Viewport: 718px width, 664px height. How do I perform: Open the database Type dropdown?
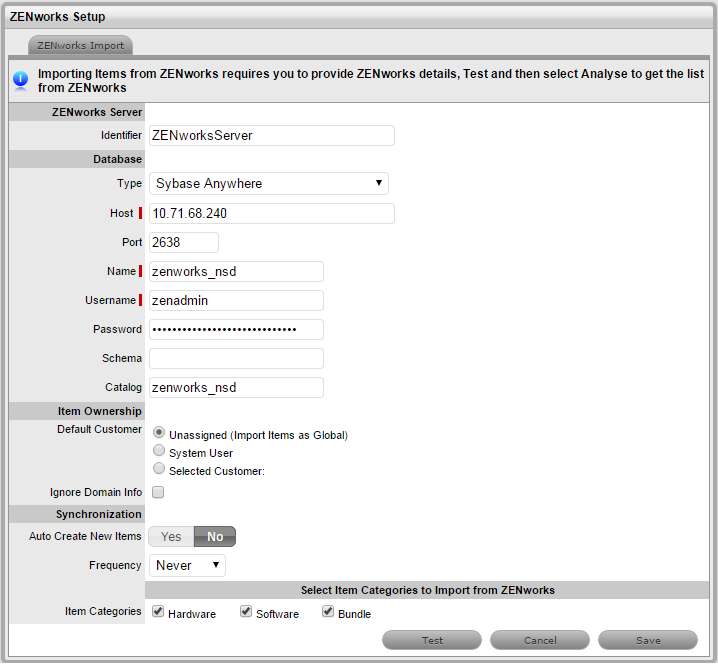269,183
